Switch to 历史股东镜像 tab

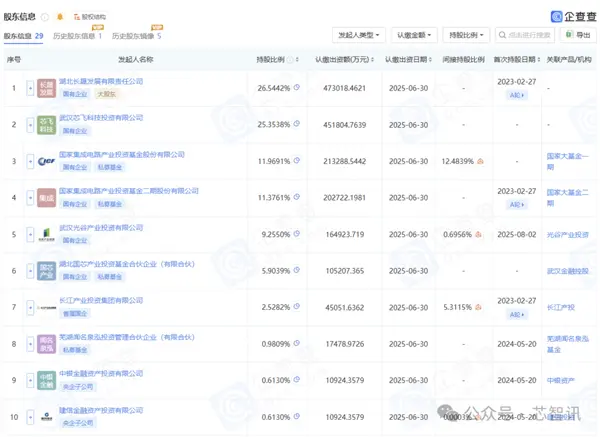(137, 36)
